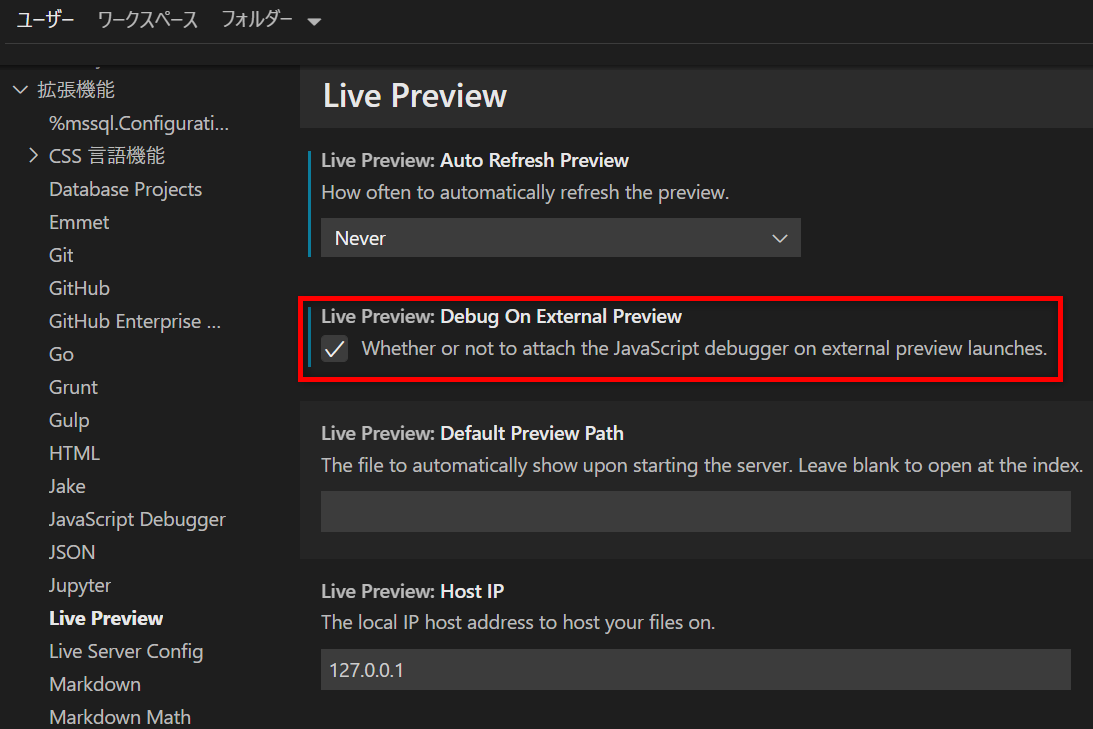Open the フォルダー tab dropdown arrow
This screenshot has height=729, width=1093.
click(314, 22)
